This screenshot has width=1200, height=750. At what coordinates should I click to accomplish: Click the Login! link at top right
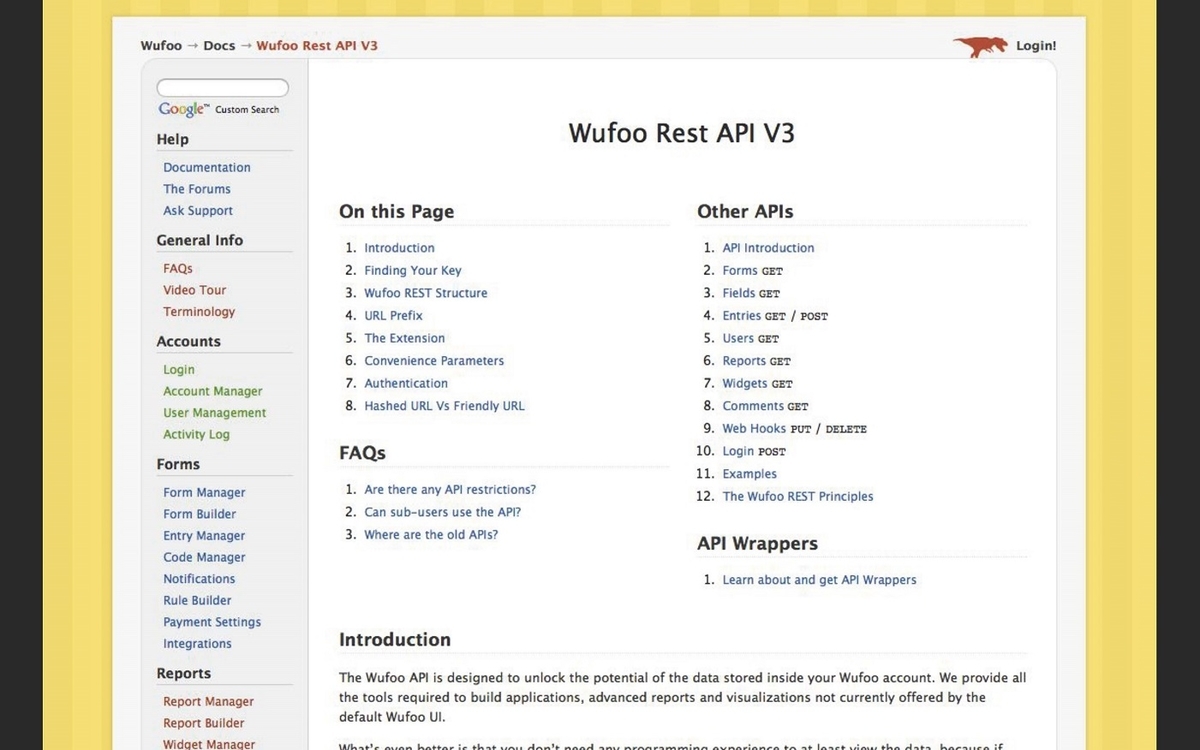[x=1036, y=46]
